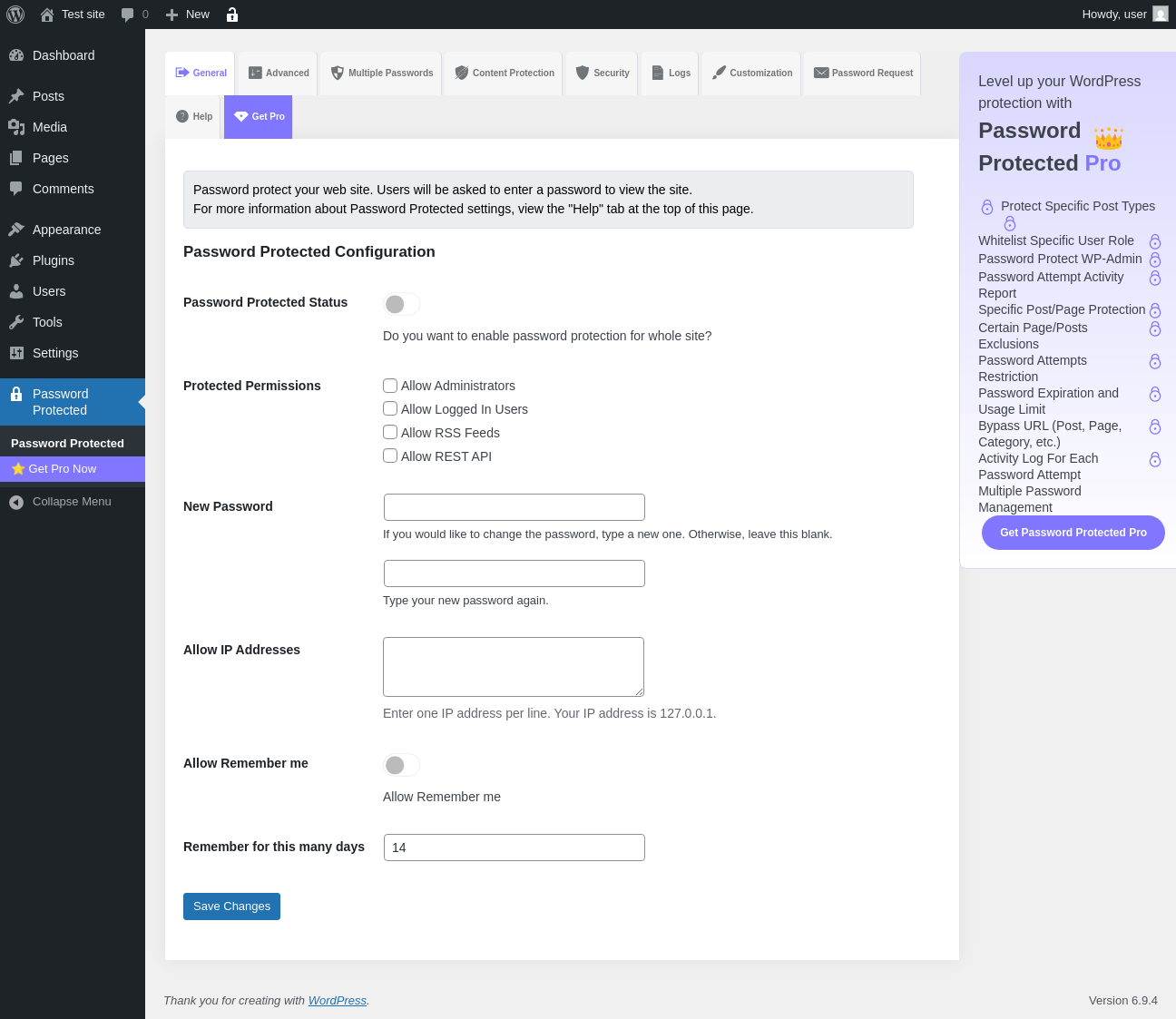Enable the Allow RSS Feeds checkbox
The image size is (1176, 1019).
[390, 433]
